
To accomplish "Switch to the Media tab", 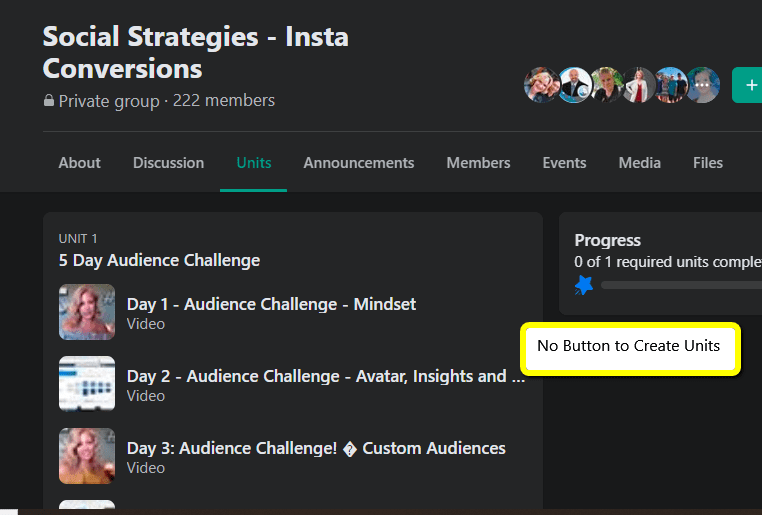I will point(640,163).
